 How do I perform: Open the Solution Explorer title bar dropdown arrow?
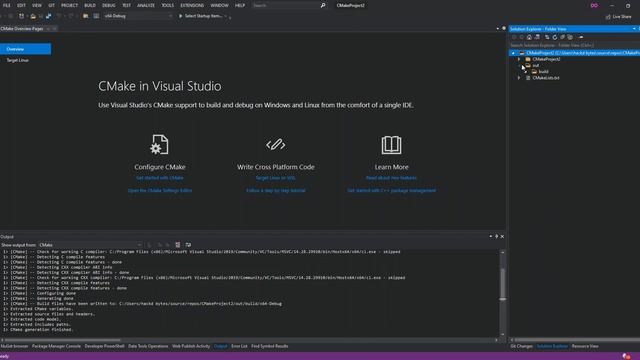pos(634,29)
